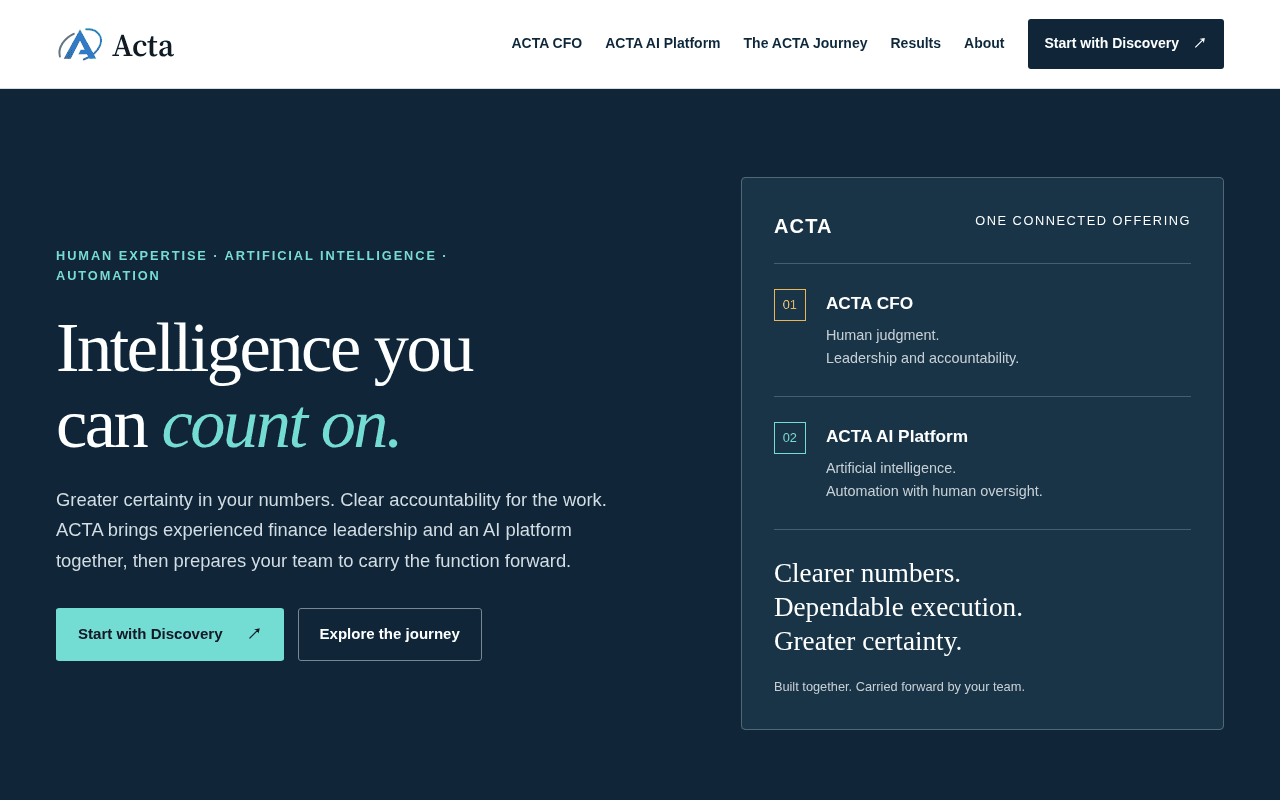Open the About nav link

[x=984, y=43]
